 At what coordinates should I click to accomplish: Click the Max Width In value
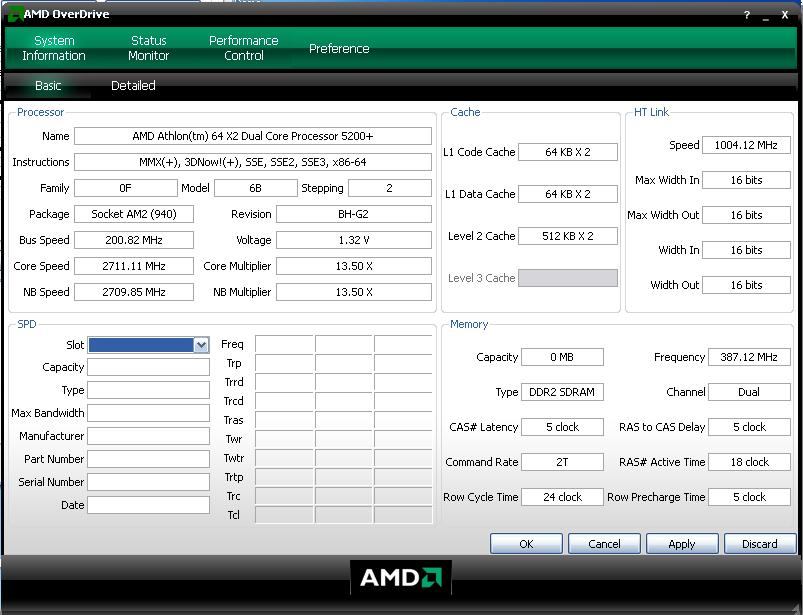click(746, 180)
